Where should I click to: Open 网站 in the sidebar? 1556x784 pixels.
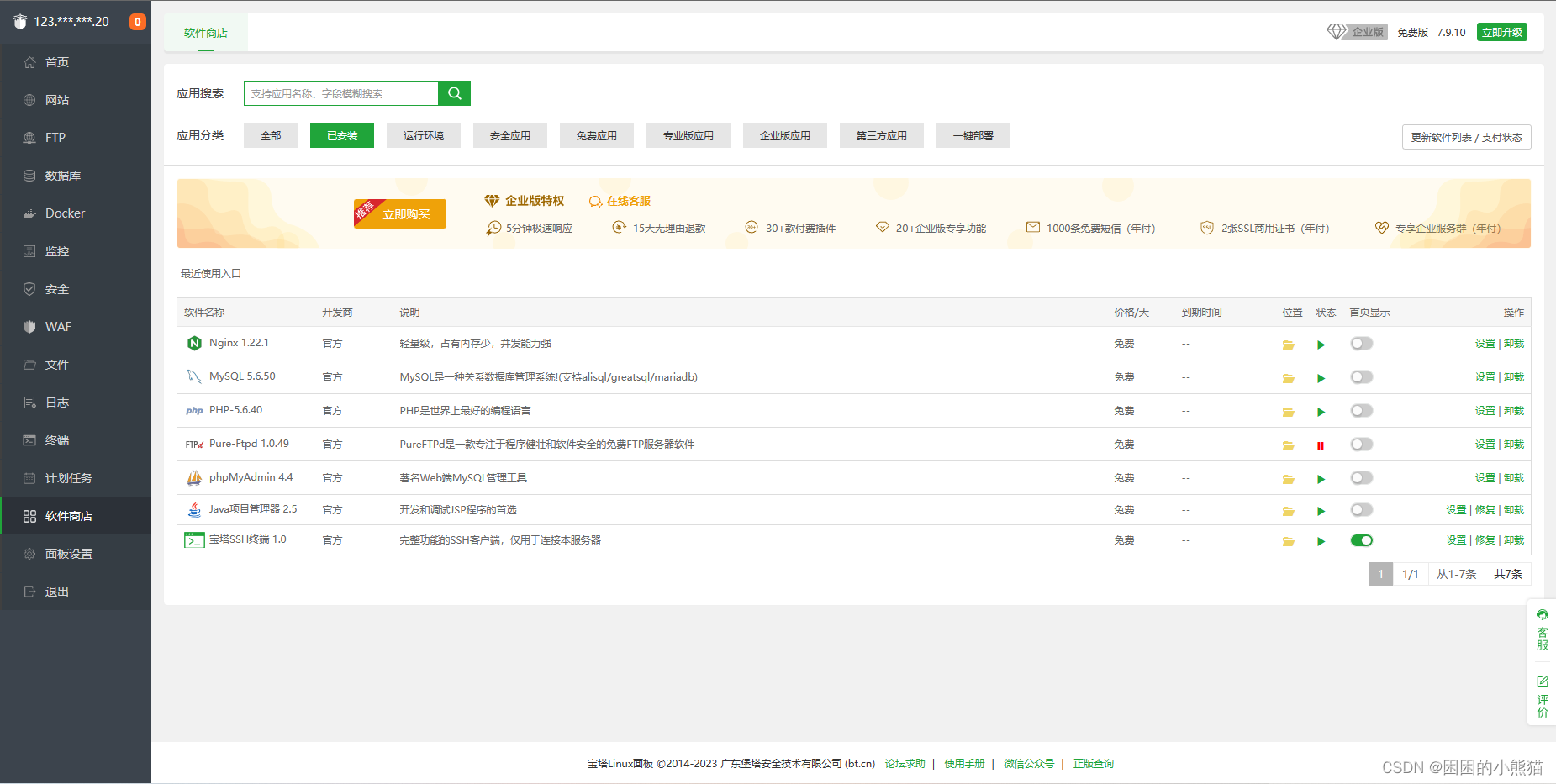[x=76, y=100]
